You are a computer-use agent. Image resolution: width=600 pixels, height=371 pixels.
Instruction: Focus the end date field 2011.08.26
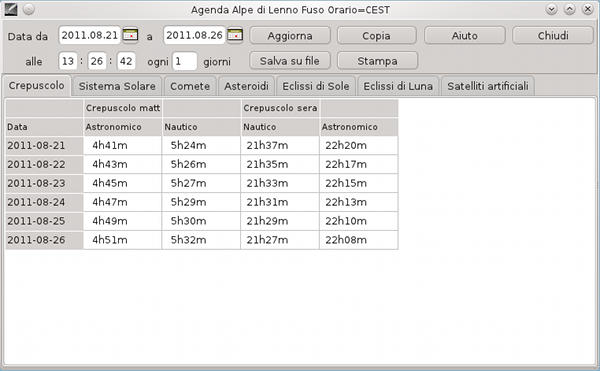(194, 35)
